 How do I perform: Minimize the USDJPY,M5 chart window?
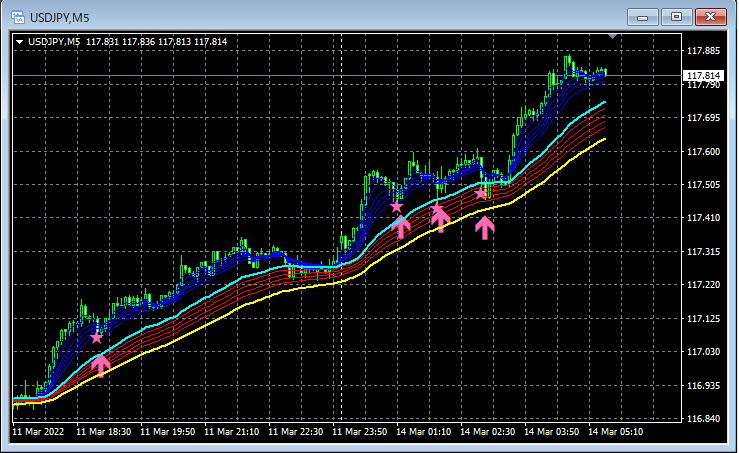pyautogui.click(x=642, y=17)
